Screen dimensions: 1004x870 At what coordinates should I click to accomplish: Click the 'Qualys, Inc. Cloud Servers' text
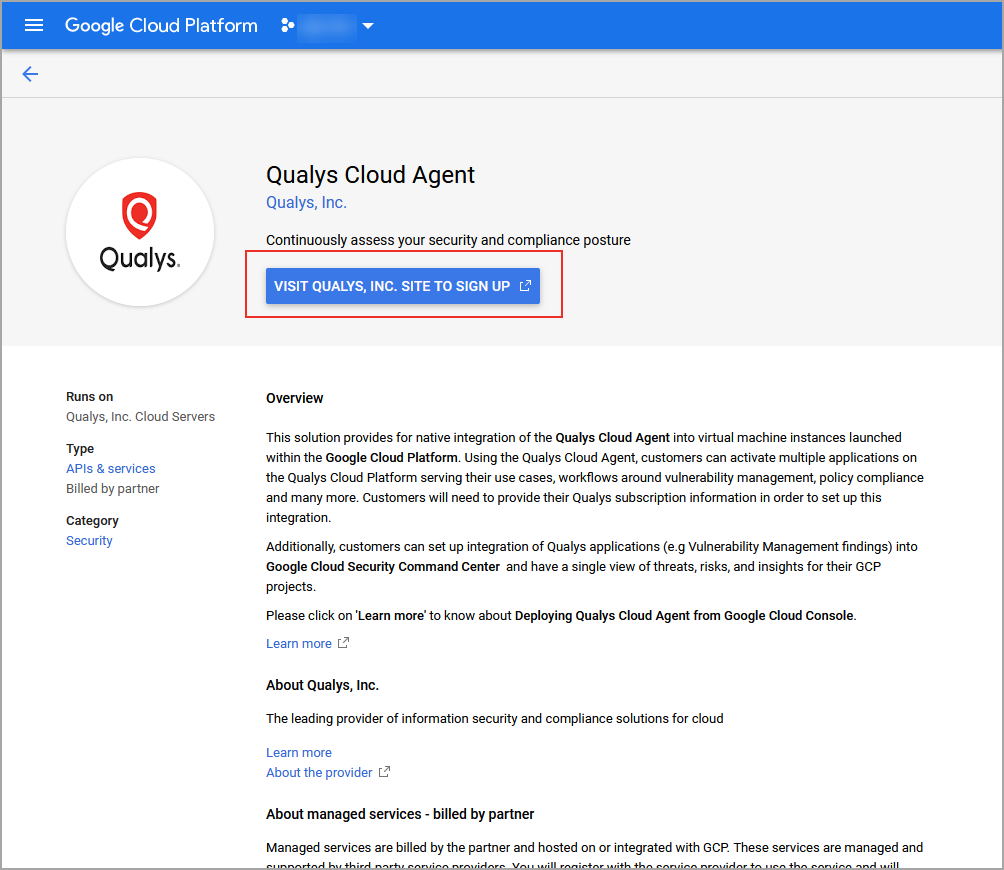(x=140, y=417)
